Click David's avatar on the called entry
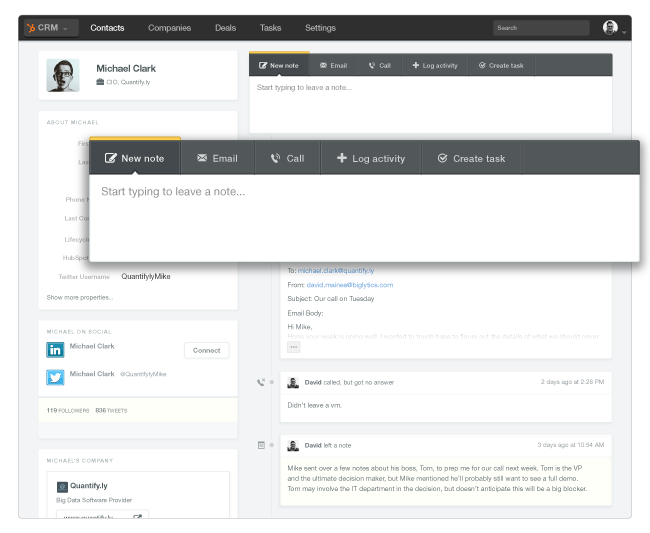Viewport: 650px width, 533px height. (293, 382)
